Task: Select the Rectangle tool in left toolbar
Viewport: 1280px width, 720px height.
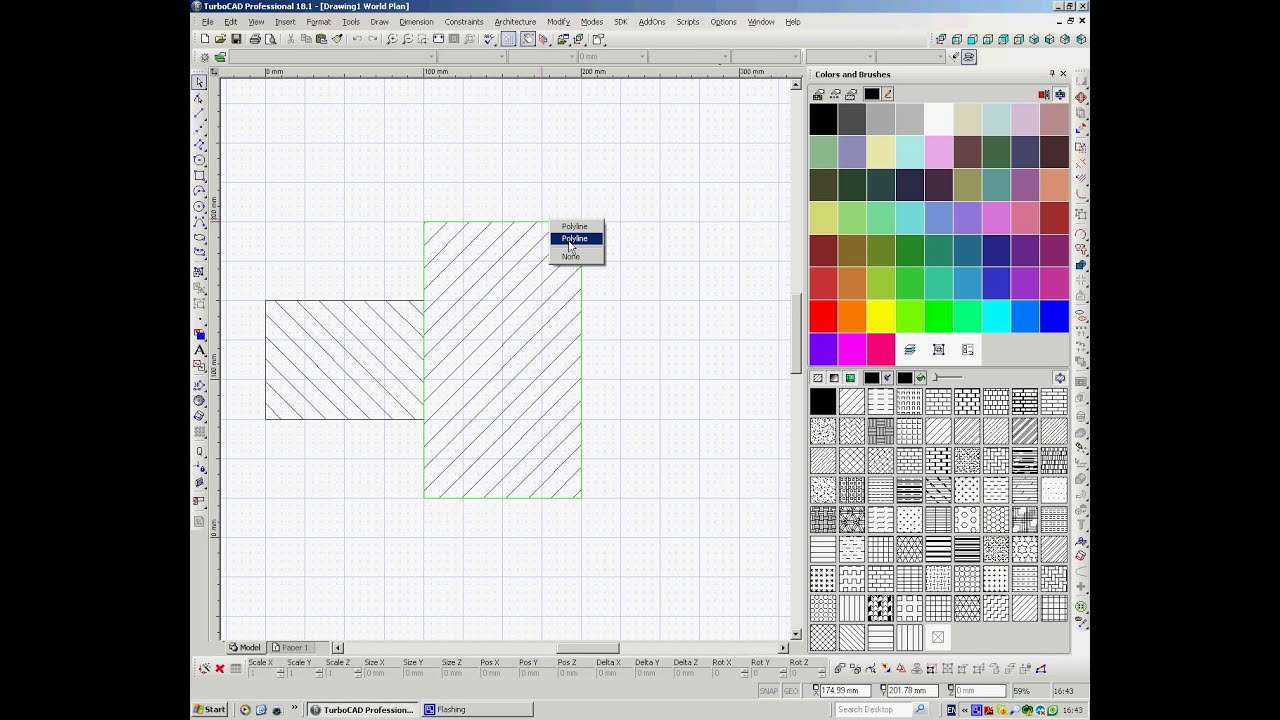Action: point(199,176)
